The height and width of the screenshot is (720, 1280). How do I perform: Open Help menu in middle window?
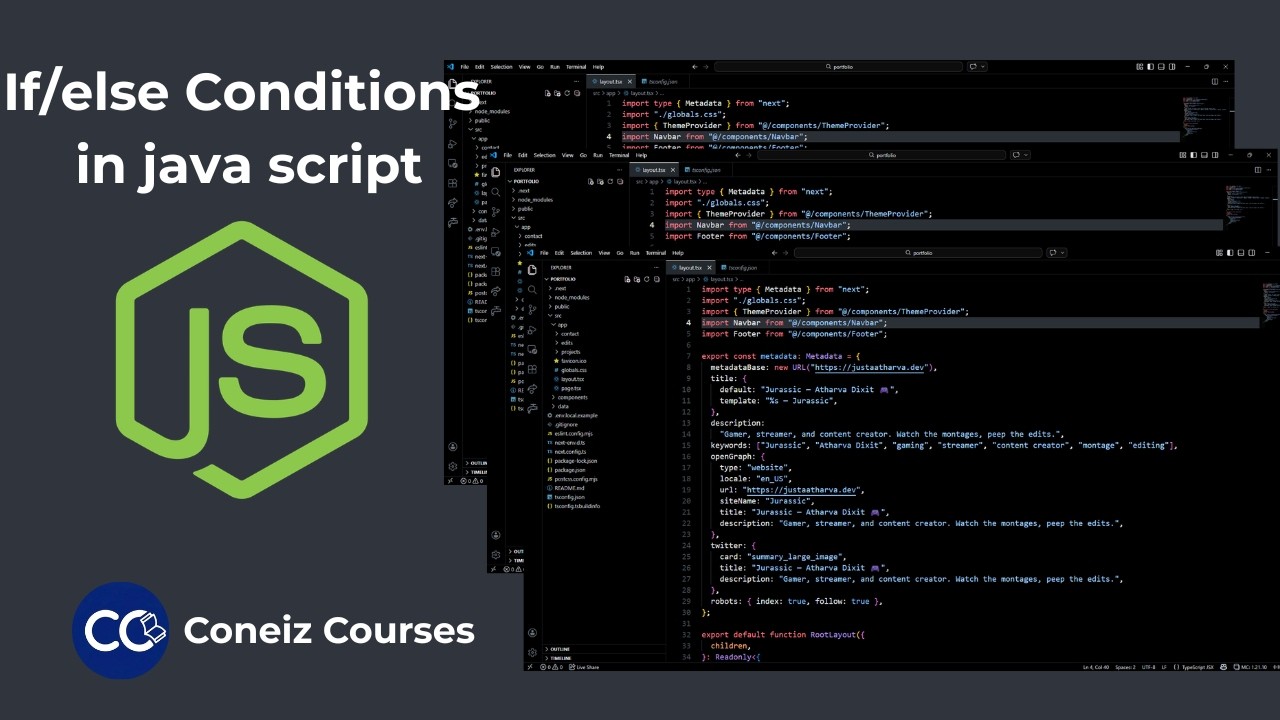641,155
